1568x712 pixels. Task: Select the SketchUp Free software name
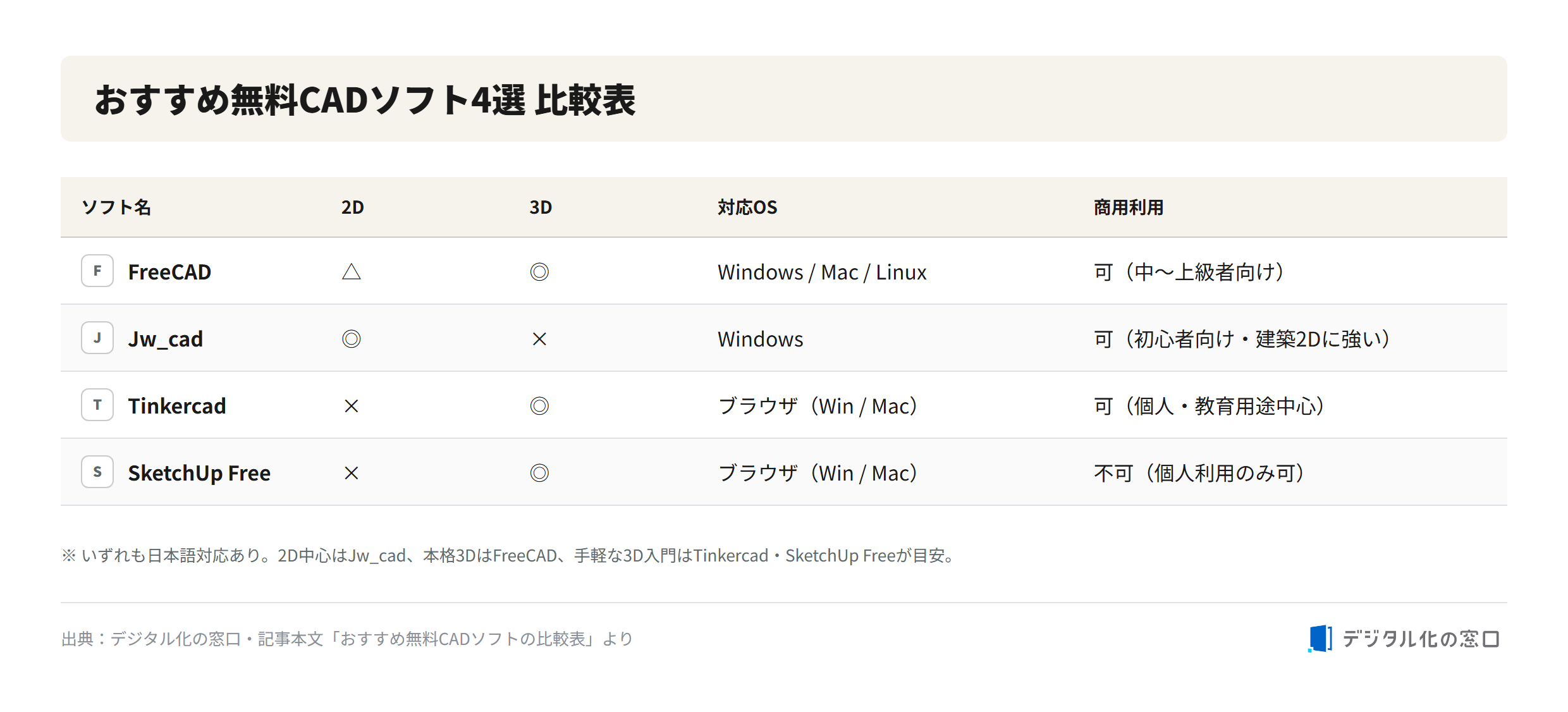click(x=199, y=473)
